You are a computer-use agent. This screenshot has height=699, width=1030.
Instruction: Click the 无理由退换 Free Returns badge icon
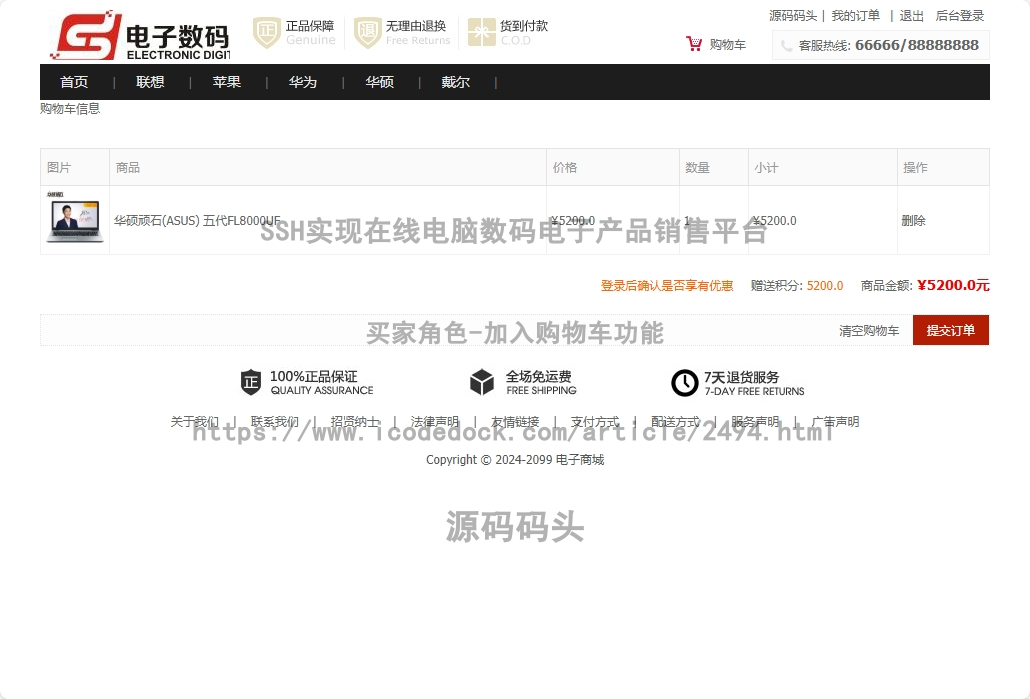[x=368, y=33]
